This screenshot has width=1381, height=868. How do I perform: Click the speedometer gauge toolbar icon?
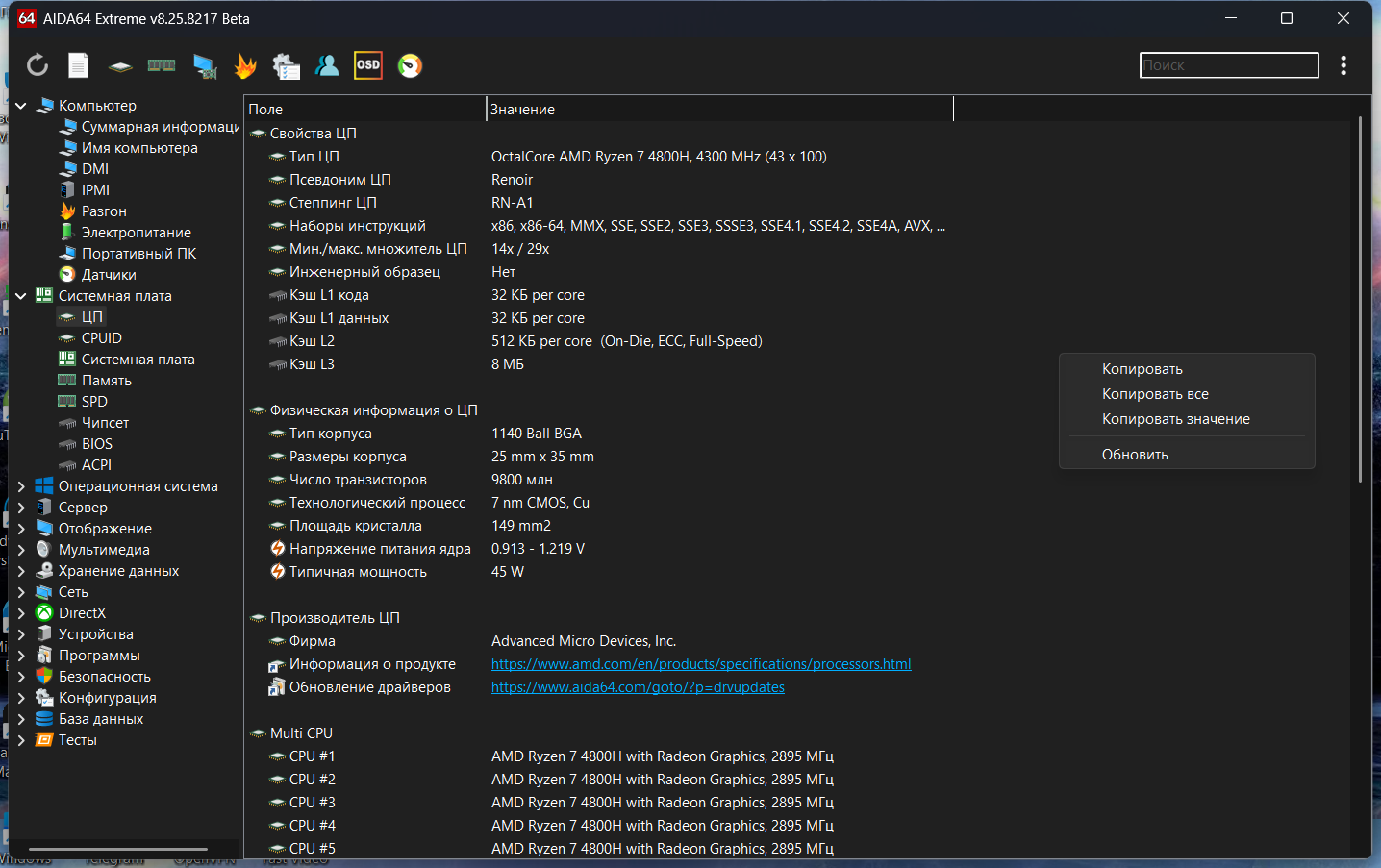point(410,65)
